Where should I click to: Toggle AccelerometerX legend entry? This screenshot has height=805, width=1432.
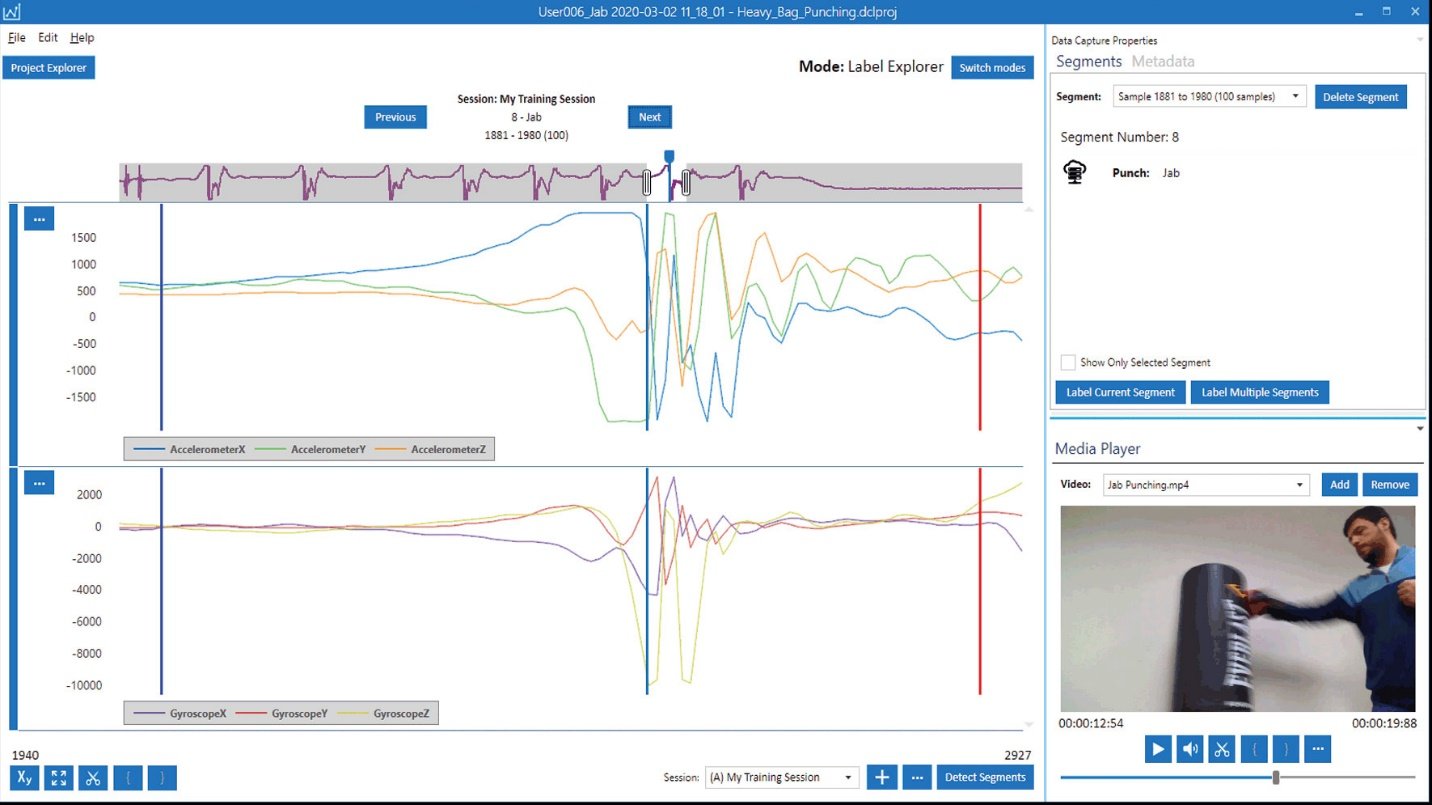tap(189, 450)
